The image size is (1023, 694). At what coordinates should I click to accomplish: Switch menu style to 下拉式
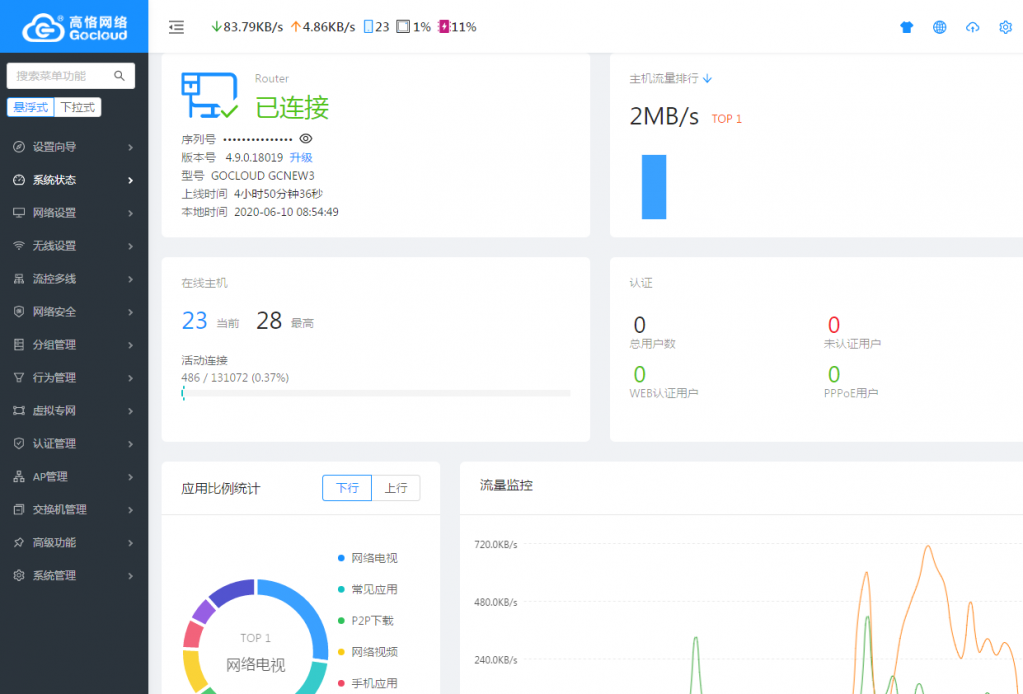click(78, 107)
